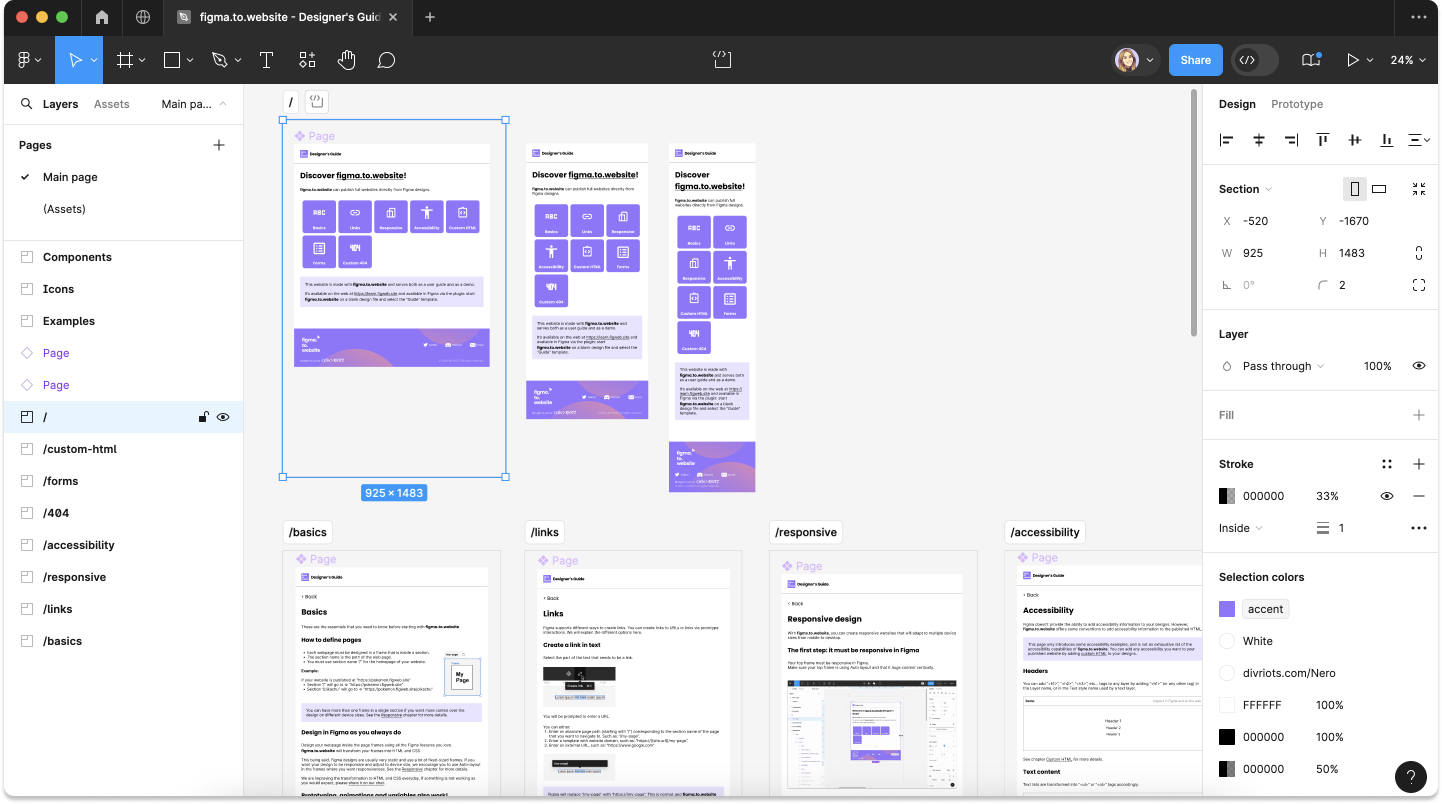This screenshot has height=804, width=1442.
Task: Click the purple accent color swatch
Action: point(1227,609)
